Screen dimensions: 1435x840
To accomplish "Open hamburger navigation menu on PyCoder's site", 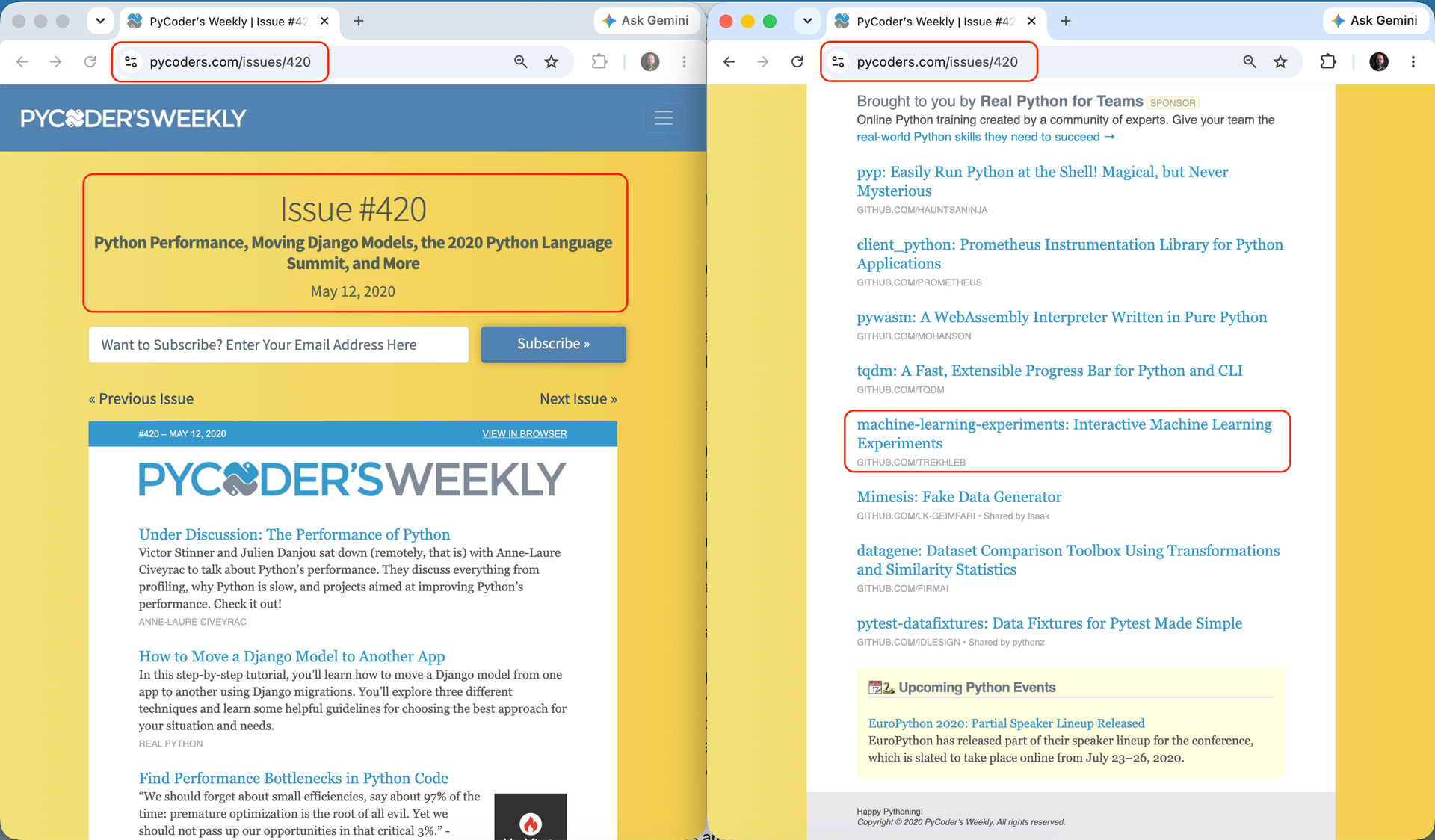I will point(664,118).
